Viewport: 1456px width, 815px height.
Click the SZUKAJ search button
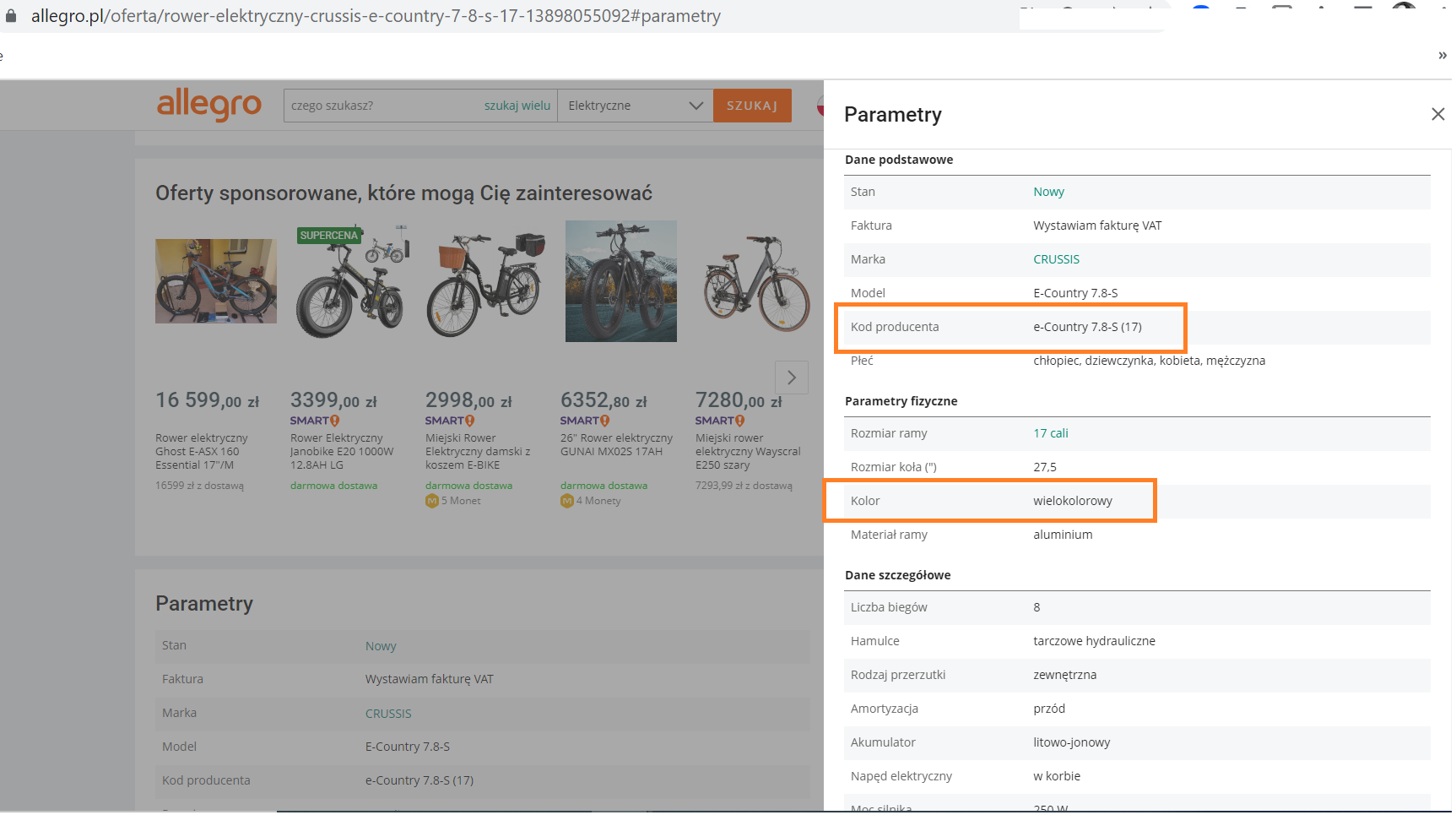click(x=751, y=106)
